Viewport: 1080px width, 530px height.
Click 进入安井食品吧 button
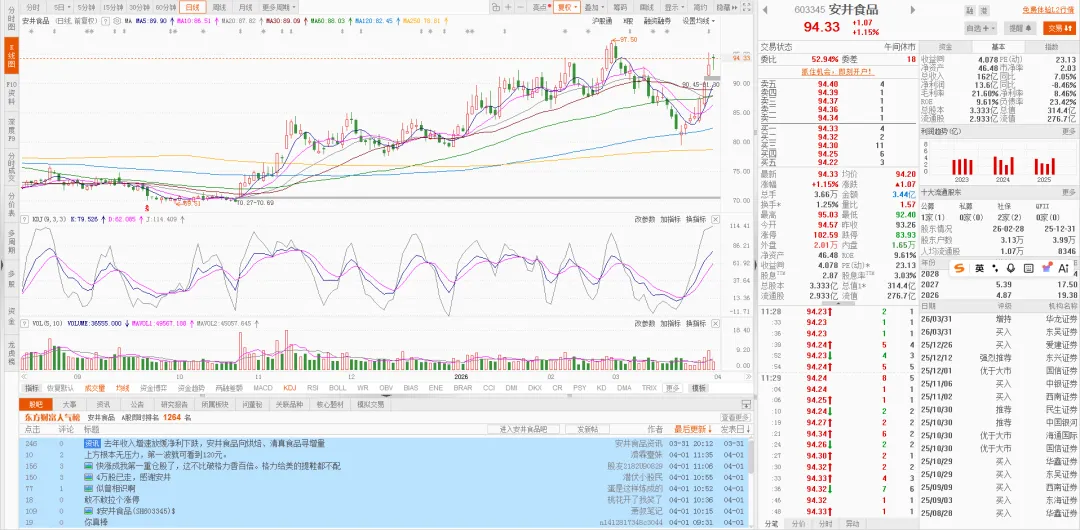click(x=523, y=429)
